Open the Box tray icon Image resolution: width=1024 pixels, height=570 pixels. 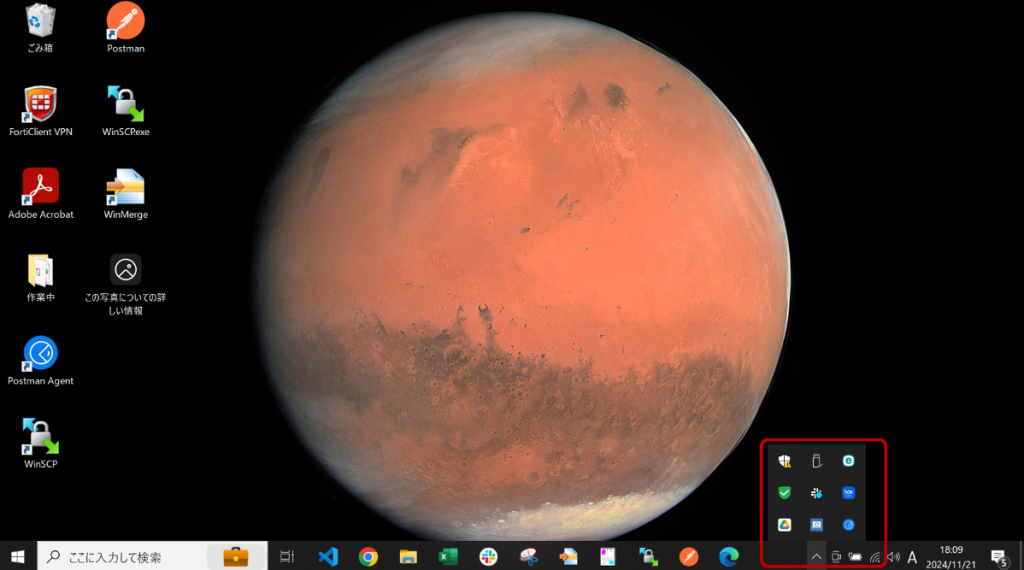point(848,493)
